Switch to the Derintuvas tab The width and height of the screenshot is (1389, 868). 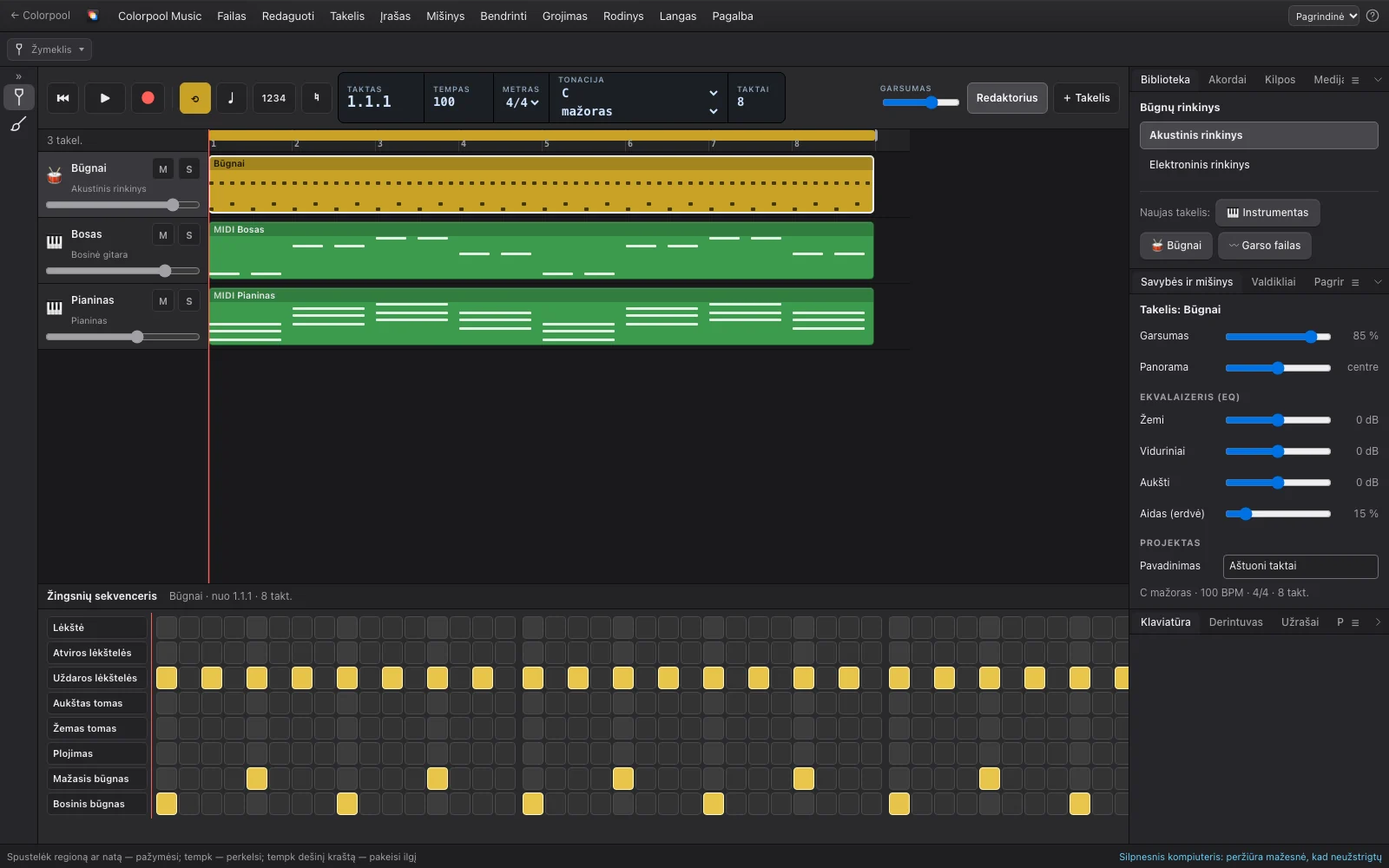(1235, 622)
